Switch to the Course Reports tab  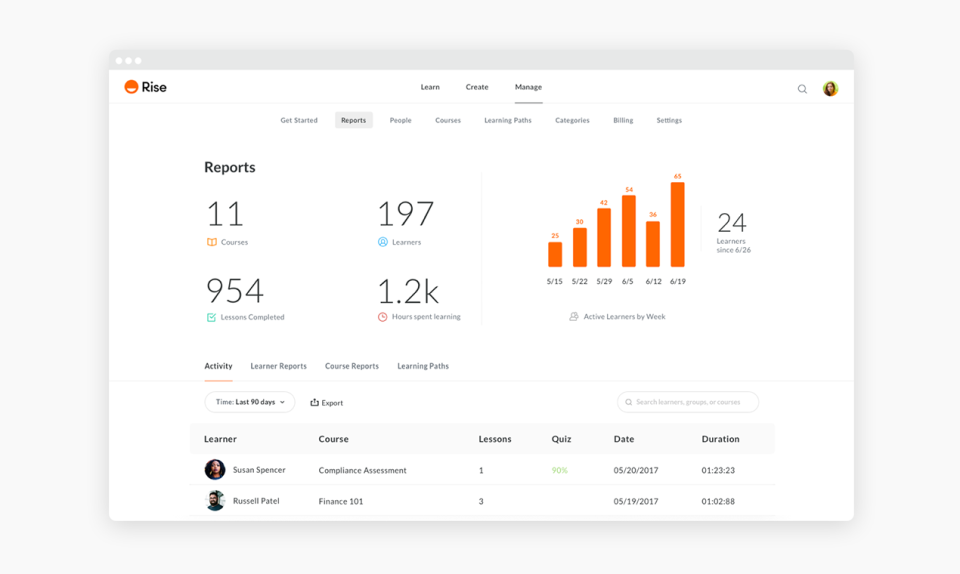[x=352, y=366]
